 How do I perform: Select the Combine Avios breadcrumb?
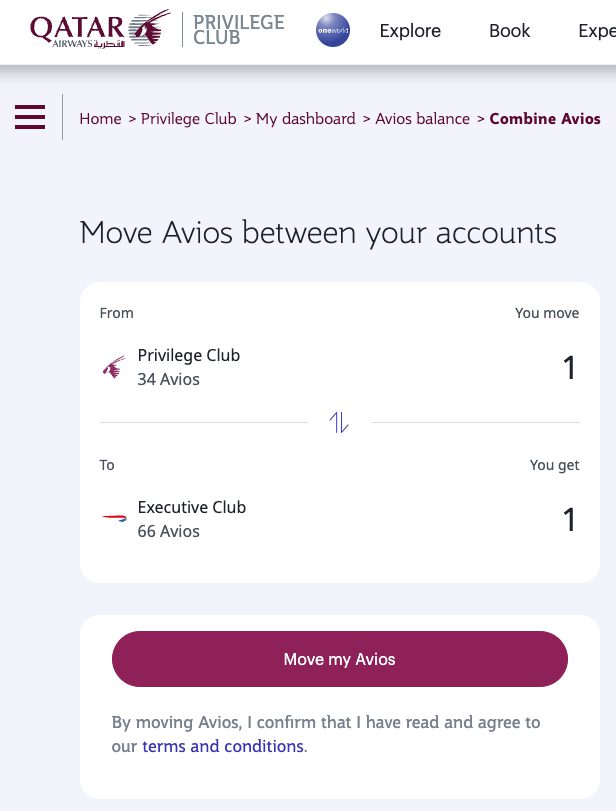(x=545, y=118)
